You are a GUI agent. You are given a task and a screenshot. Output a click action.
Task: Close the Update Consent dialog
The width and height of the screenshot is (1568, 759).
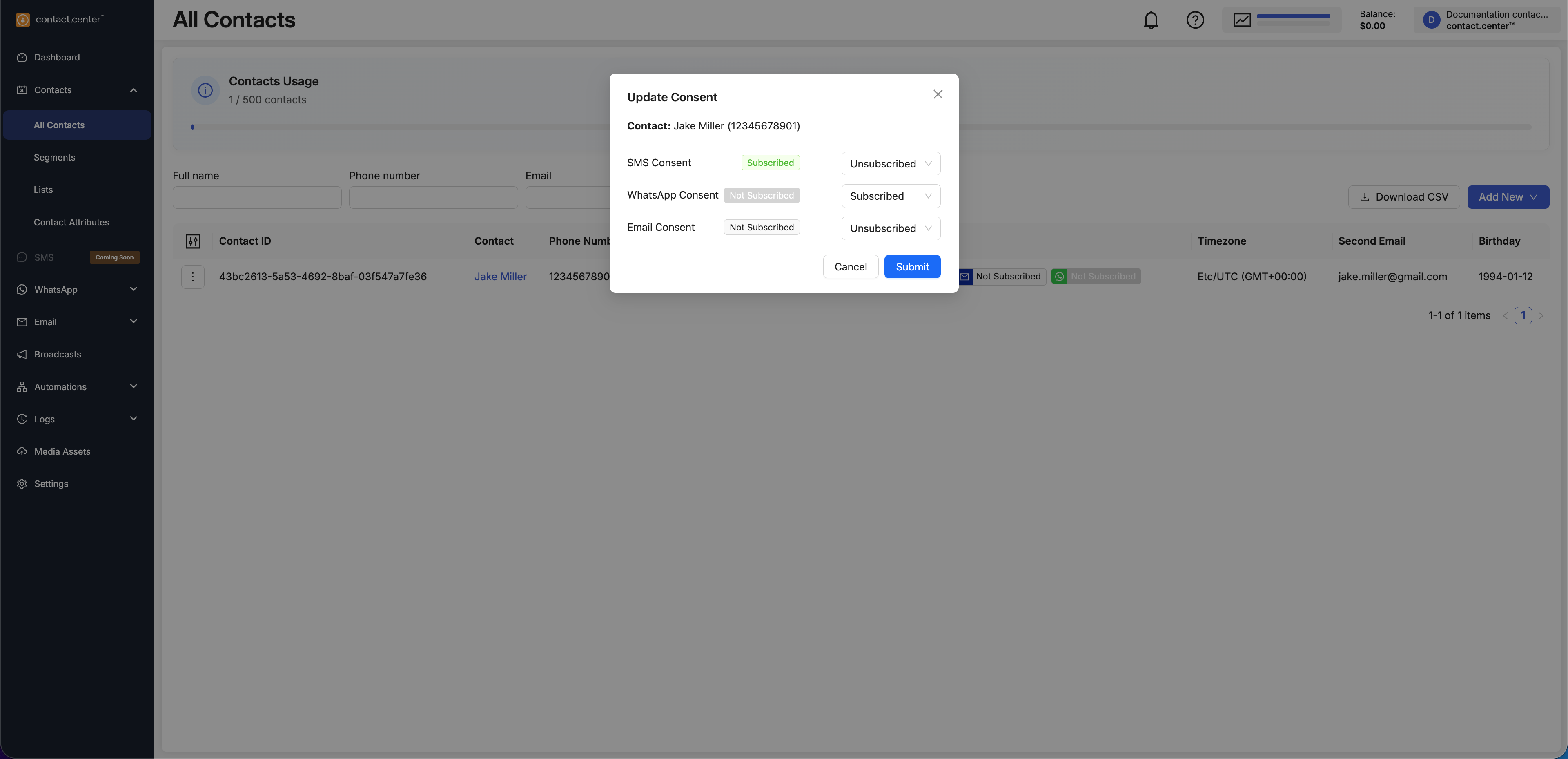(x=938, y=94)
